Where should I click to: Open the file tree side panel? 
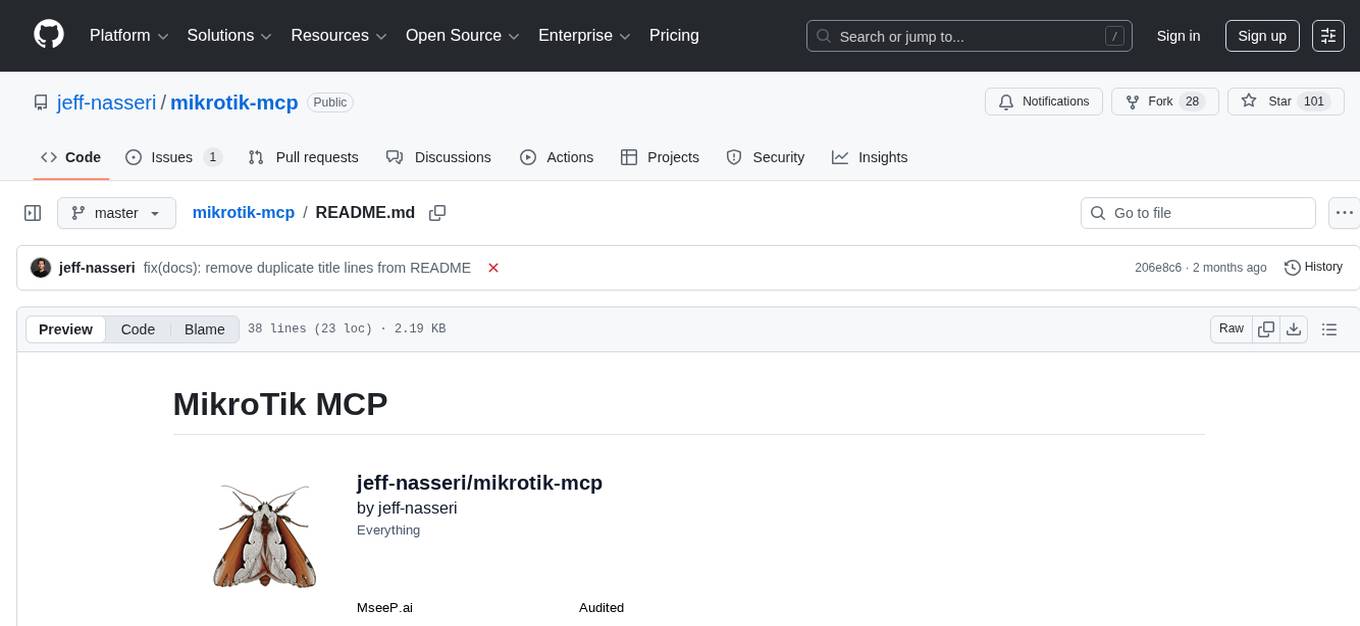click(32, 212)
